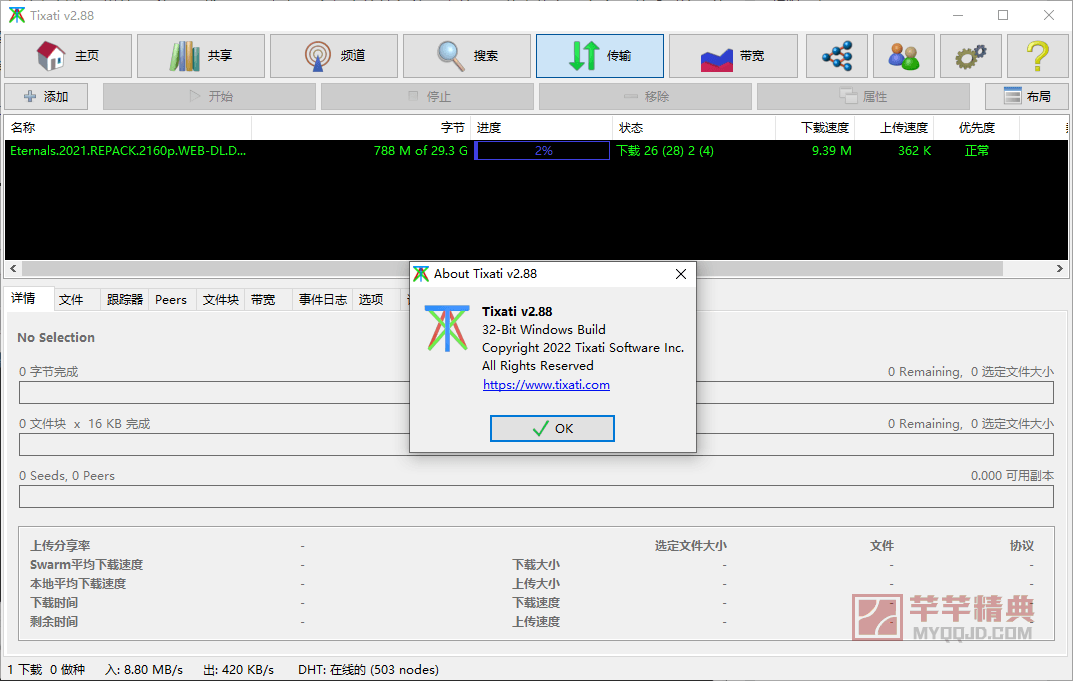Click the '1 下载' status bar entry
This screenshot has width=1073, height=681.
[25, 669]
